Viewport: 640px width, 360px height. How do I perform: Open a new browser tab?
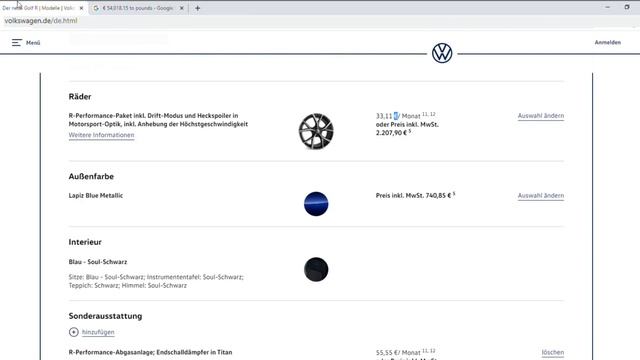pos(198,8)
